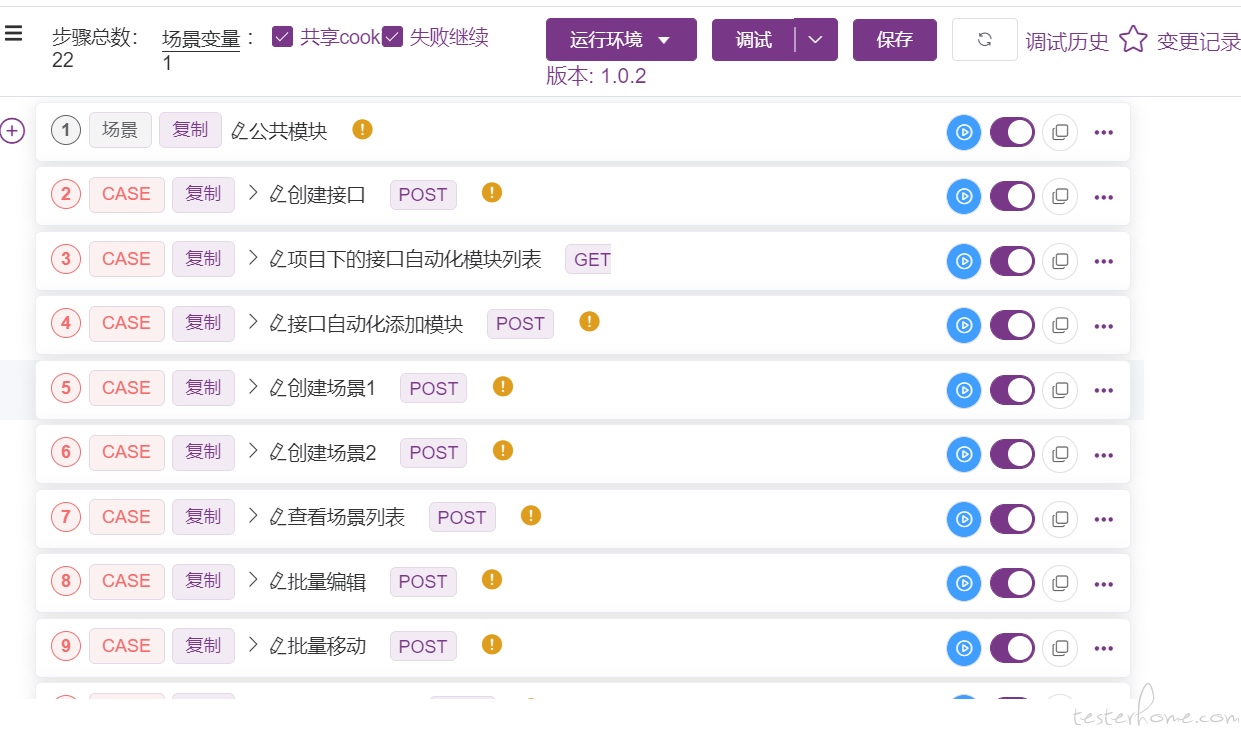Click 复制 tag on the 公共模块 row
Screen dimensions: 1241x742
click(190, 130)
